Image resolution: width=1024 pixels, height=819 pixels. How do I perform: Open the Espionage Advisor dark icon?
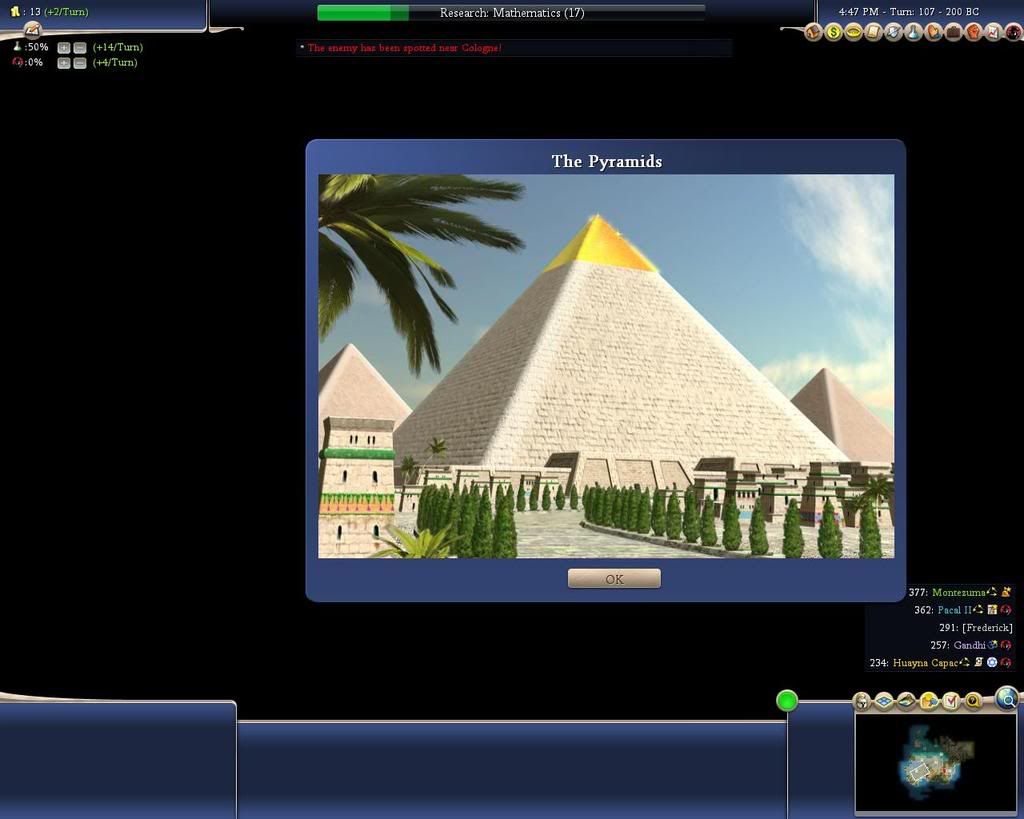click(x=1013, y=32)
